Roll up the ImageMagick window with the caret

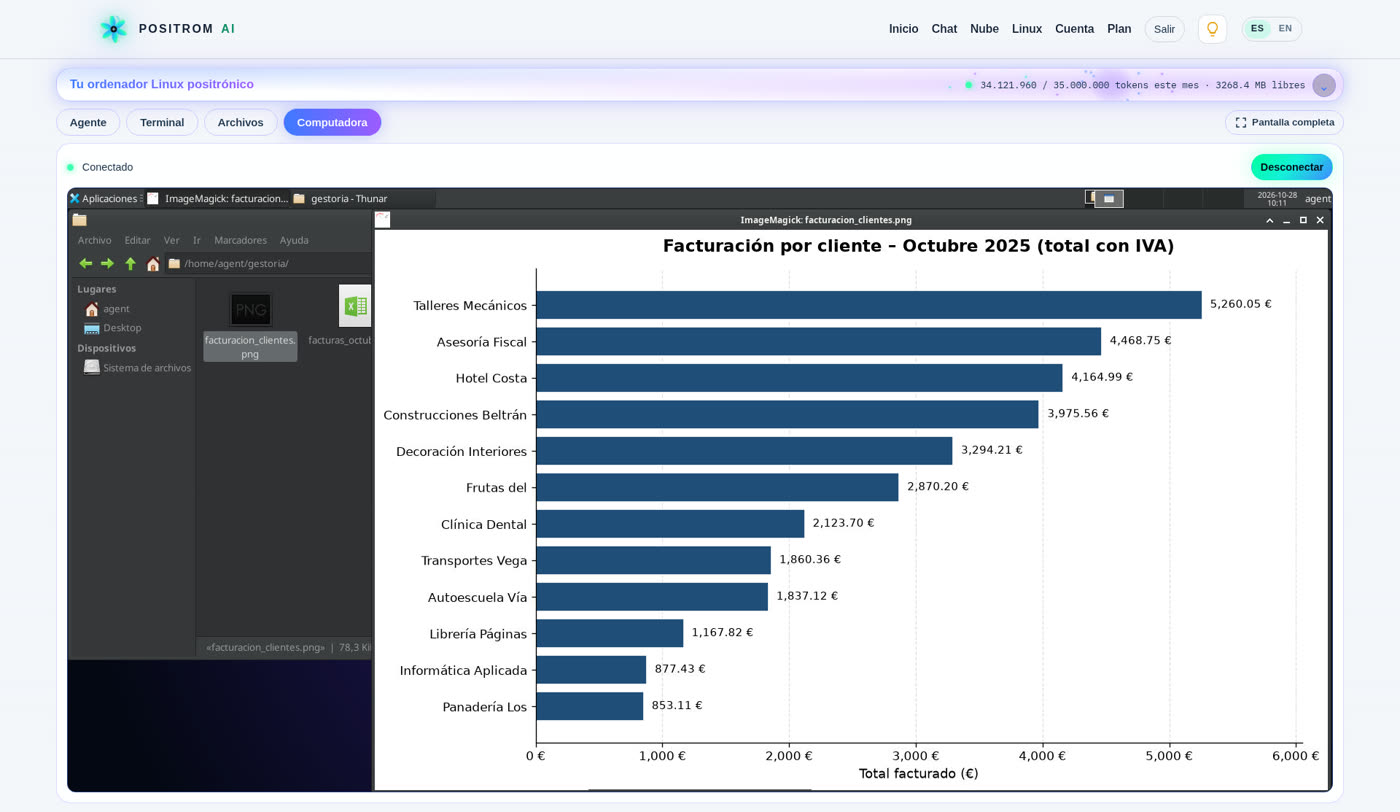point(1270,220)
